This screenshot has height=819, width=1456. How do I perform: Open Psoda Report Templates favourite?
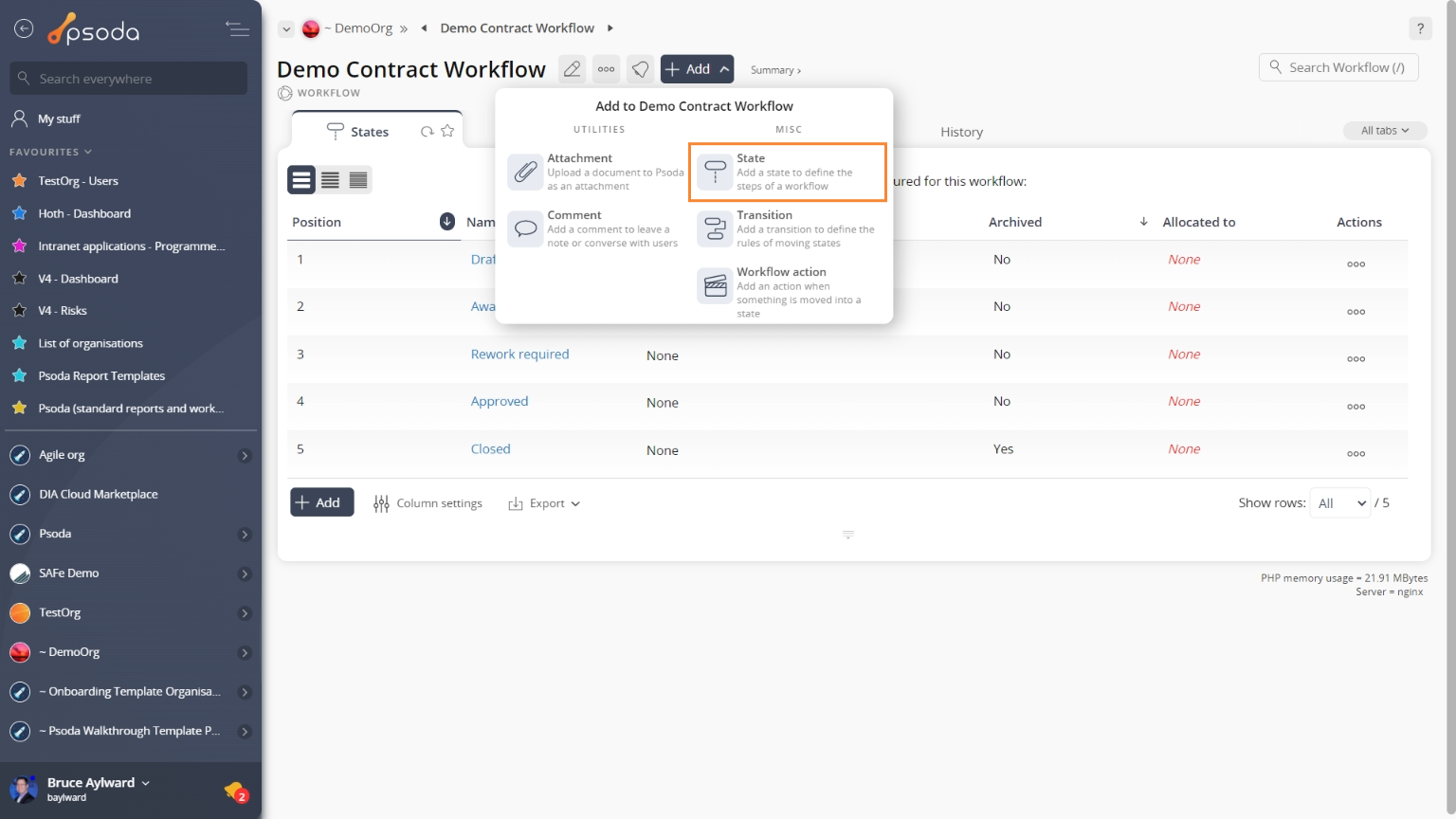click(x=101, y=376)
